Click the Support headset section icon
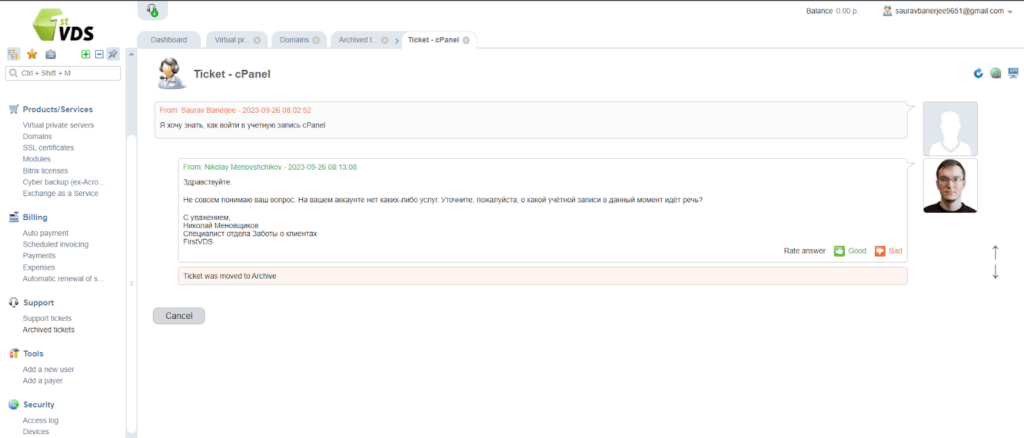The width and height of the screenshot is (1024, 438). point(13,303)
